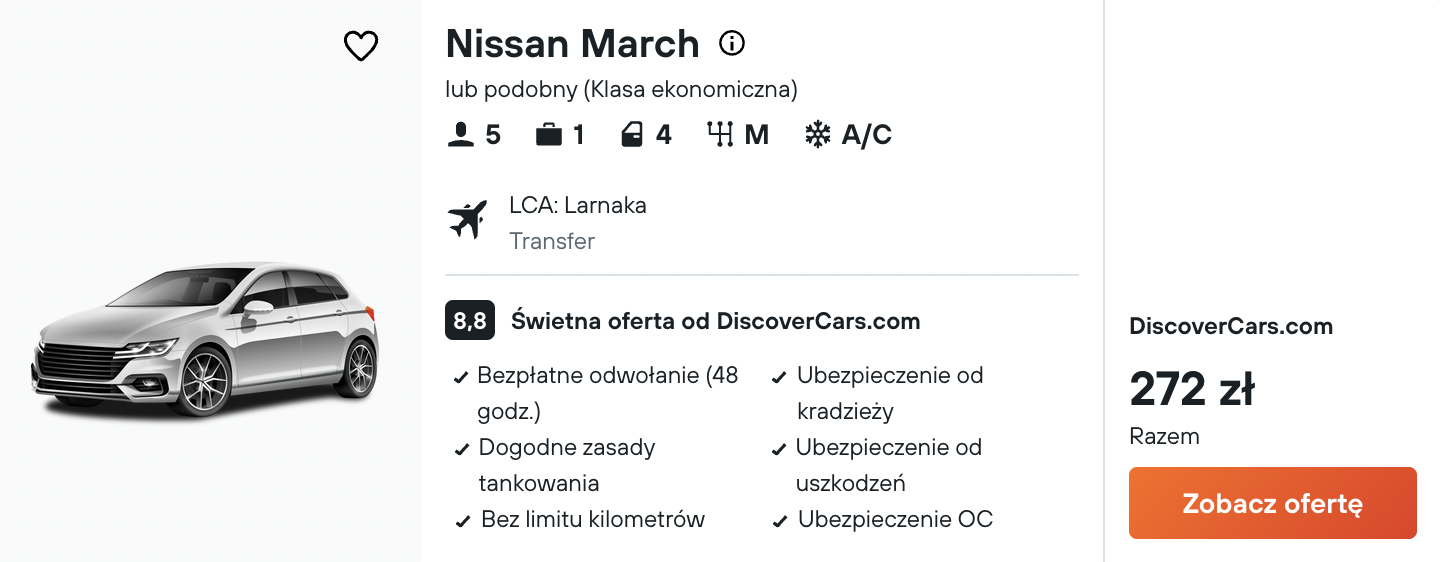Screen dimensions: 1440x562
Task: Click the car door count icon
Action: point(632,134)
